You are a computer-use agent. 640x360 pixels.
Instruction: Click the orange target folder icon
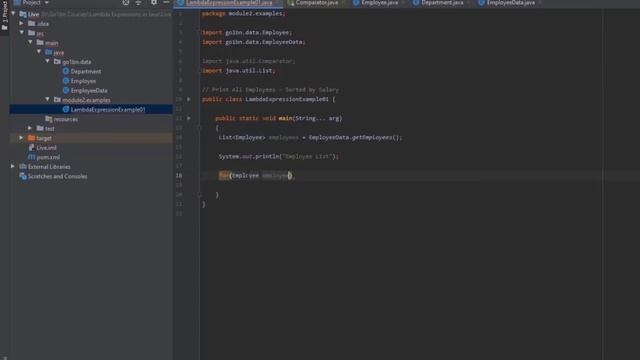[x=31, y=138]
